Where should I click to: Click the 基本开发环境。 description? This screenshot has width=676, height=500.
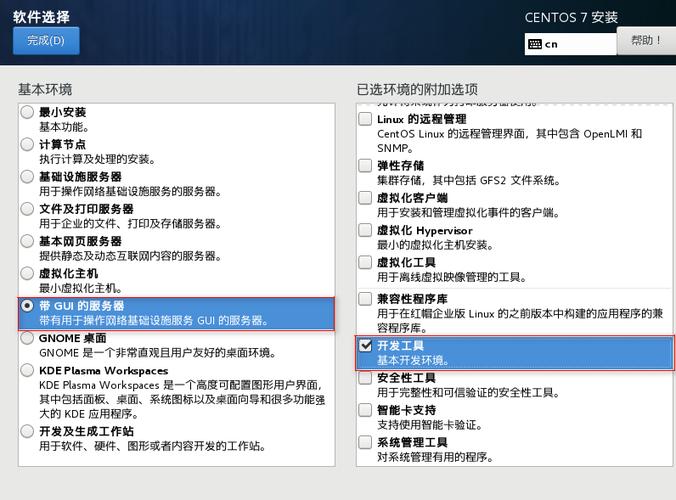tap(413, 360)
